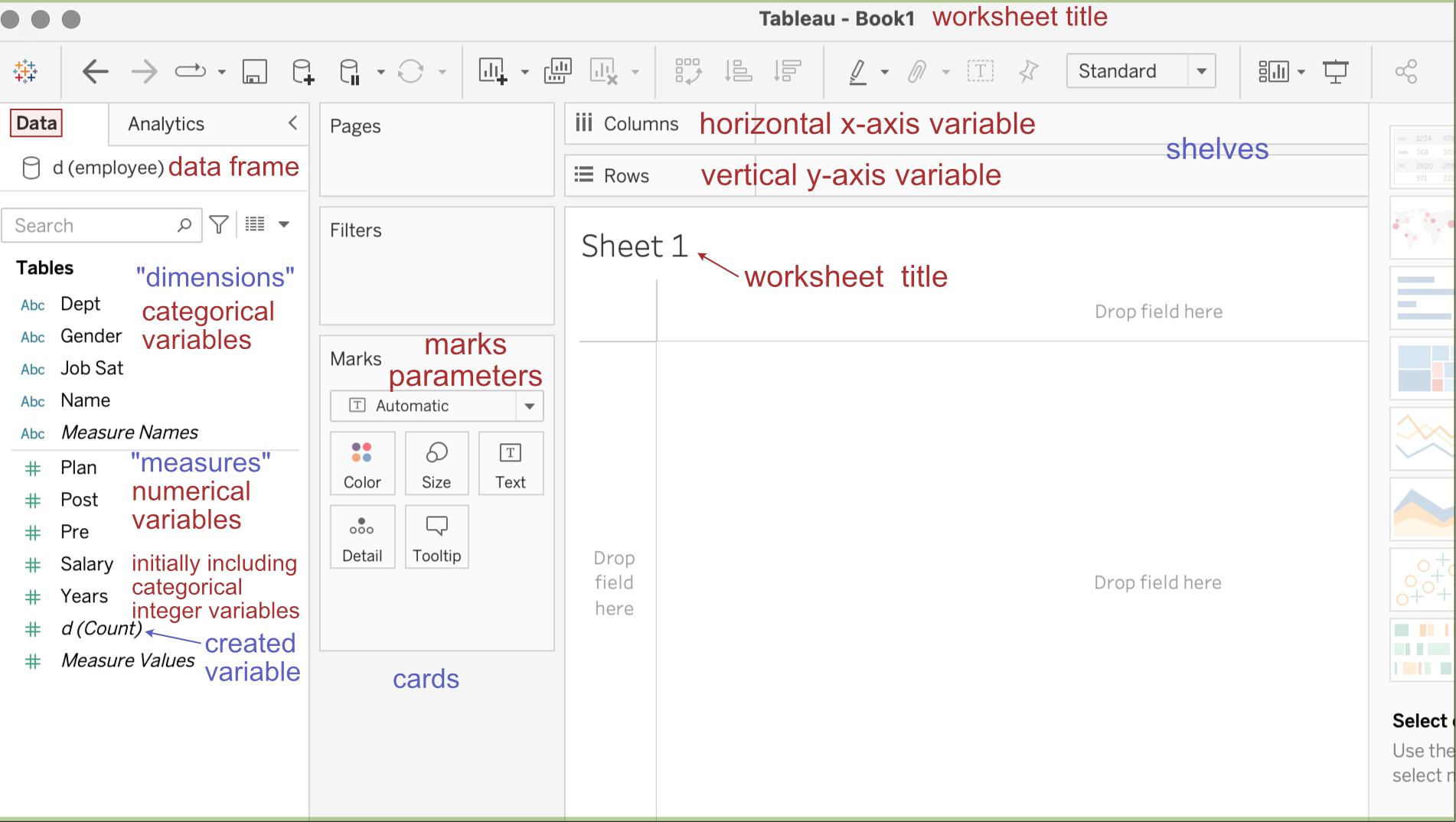The image size is (1456, 822).
Task: Select the Data tab
Action: (37, 123)
